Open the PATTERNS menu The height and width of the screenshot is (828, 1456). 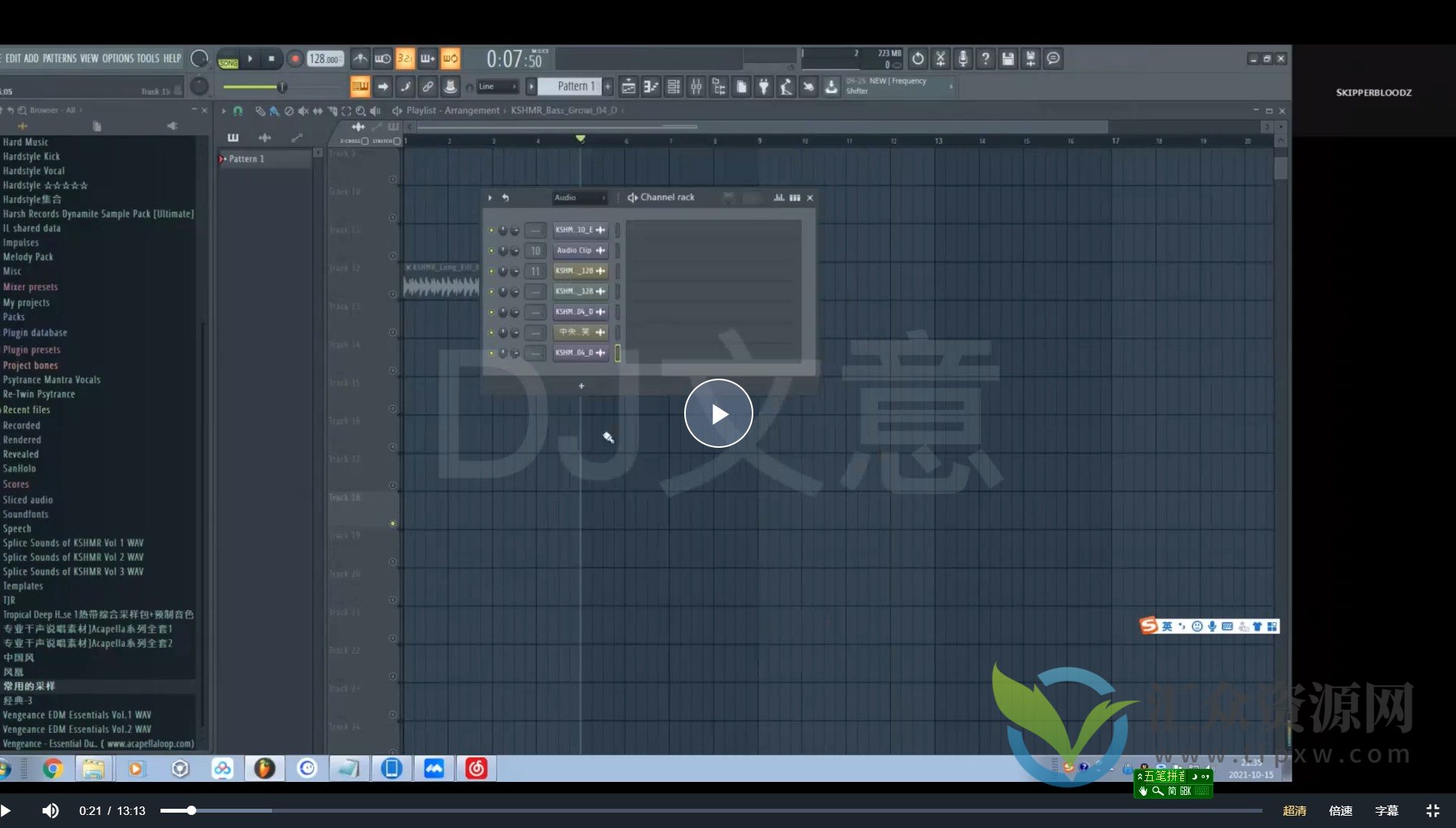click(59, 58)
